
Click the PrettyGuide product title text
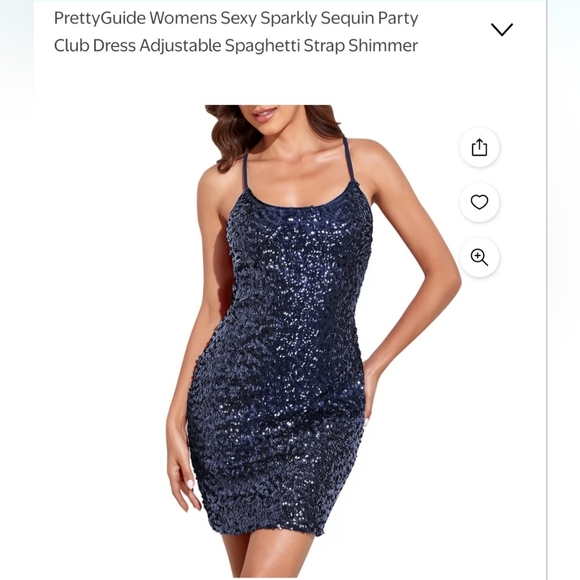coord(236,32)
